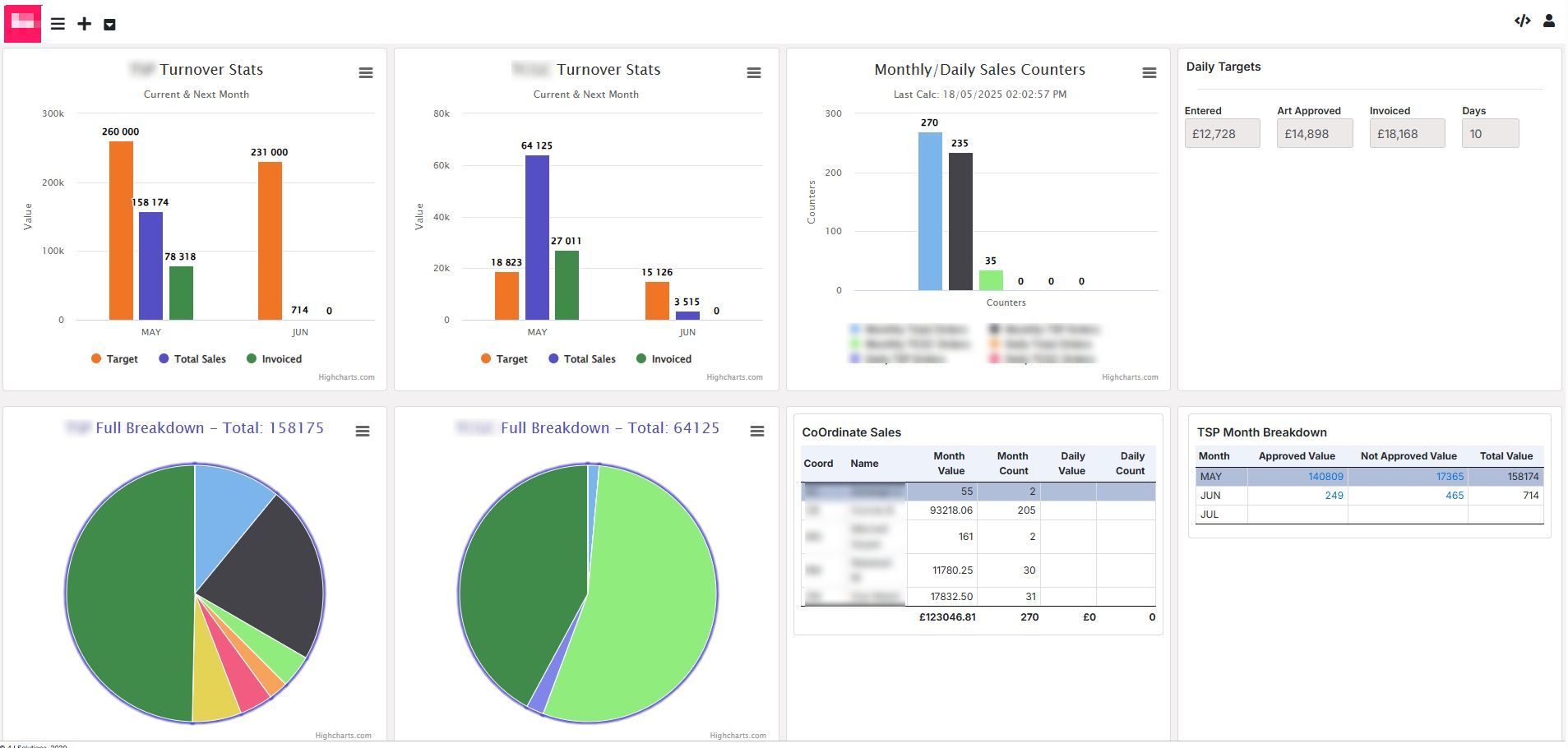The width and height of the screenshot is (1568, 748).
Task: Open chart menu of Total 64125 breakdown
Action: click(x=756, y=432)
